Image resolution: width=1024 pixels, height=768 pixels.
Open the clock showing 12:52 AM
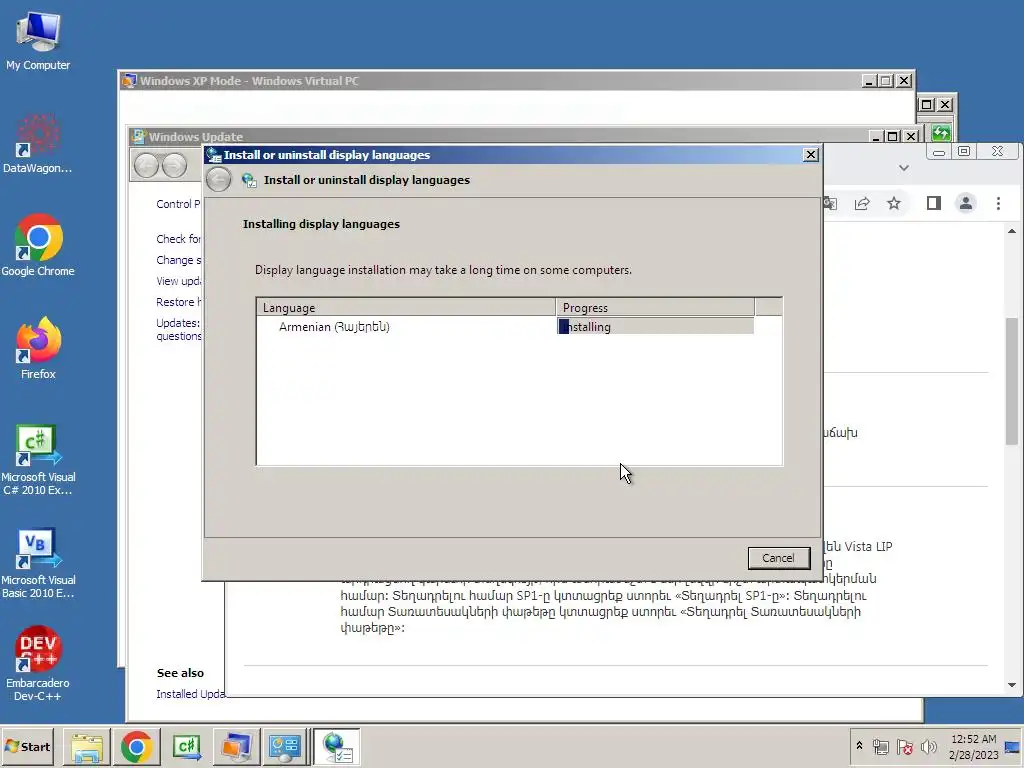[x=973, y=746]
